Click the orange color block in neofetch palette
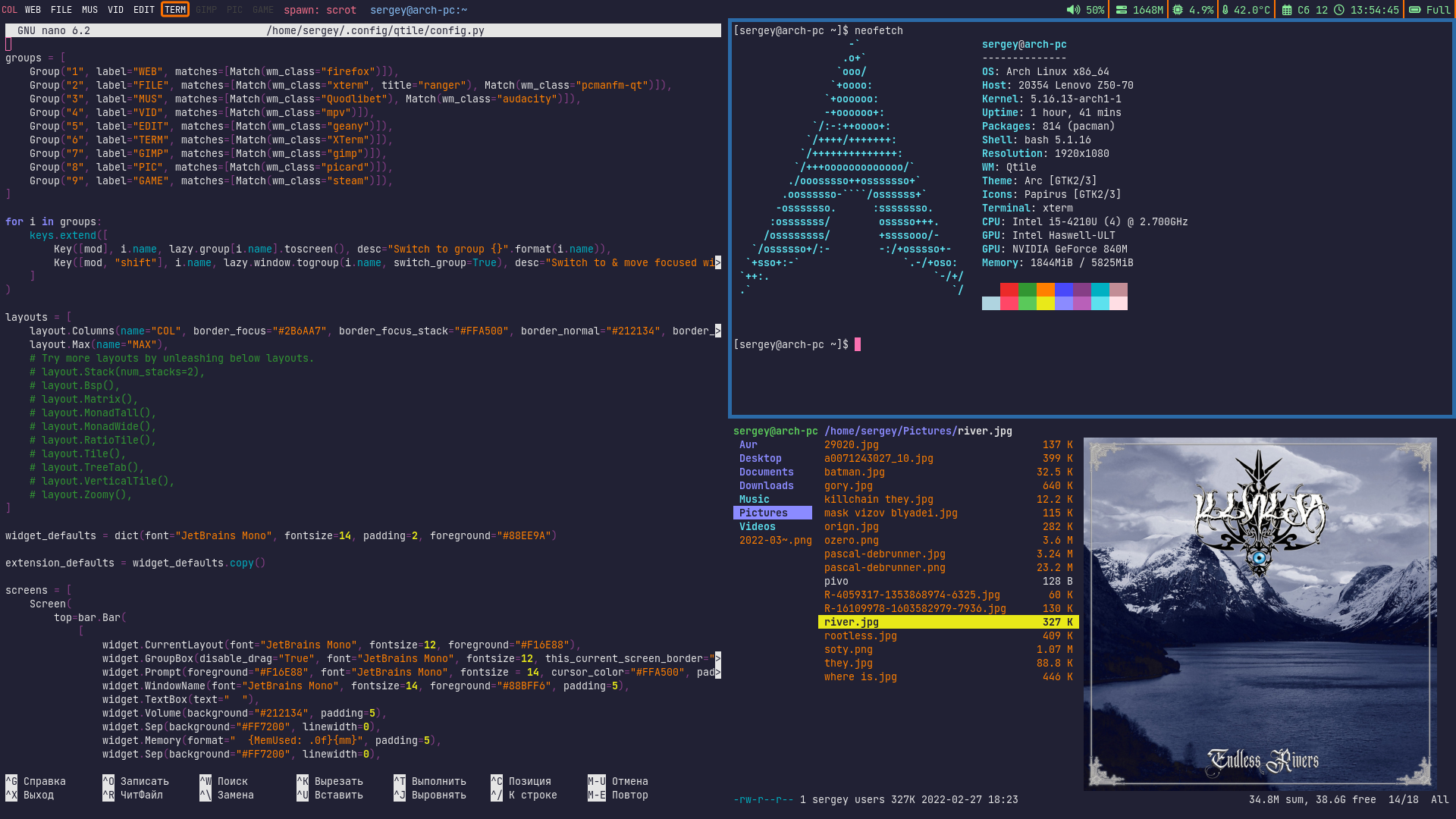This screenshot has height=819, width=1456. tap(1046, 290)
